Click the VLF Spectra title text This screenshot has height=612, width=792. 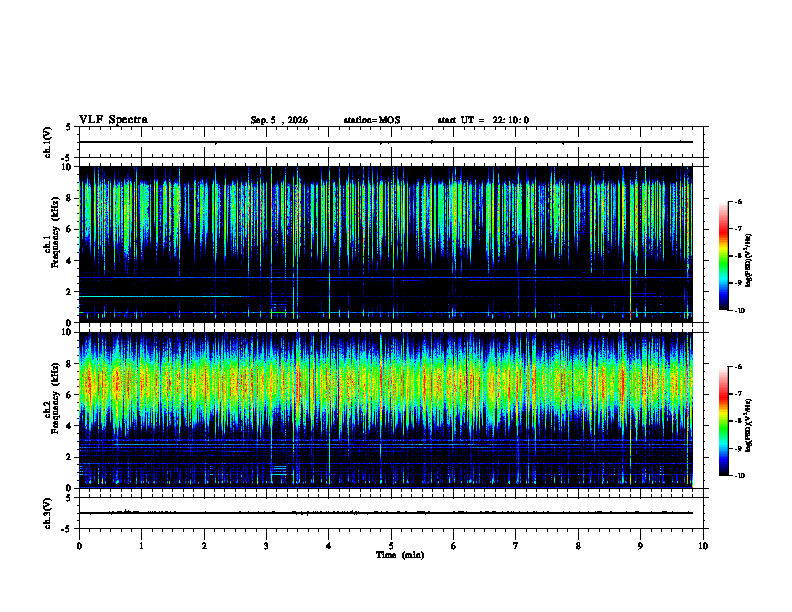[113, 120]
